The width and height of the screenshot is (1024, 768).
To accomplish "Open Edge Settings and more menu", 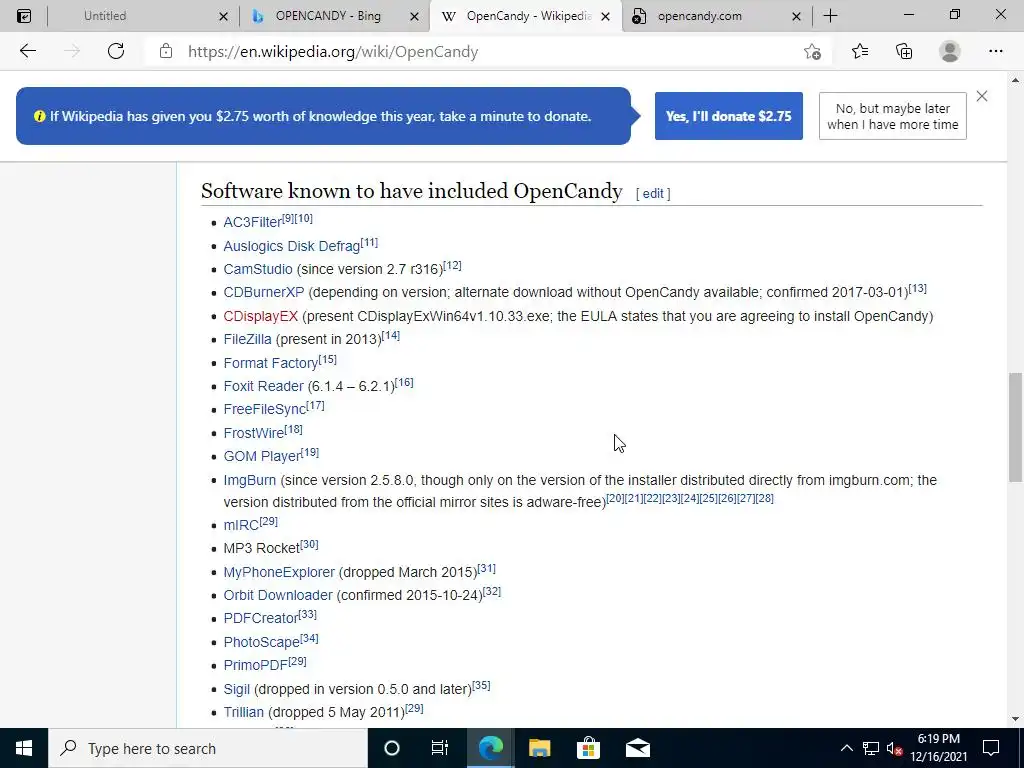I will point(995,51).
